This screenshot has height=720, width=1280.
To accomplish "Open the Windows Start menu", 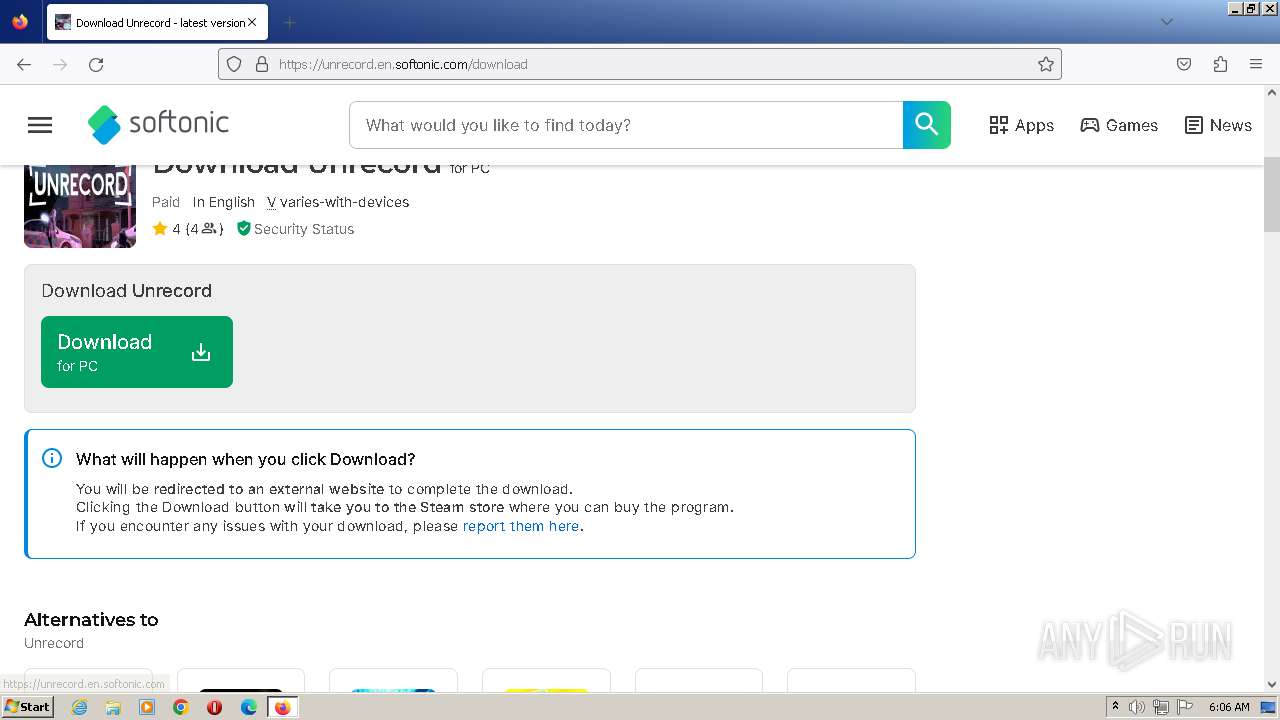I will (x=27, y=707).
